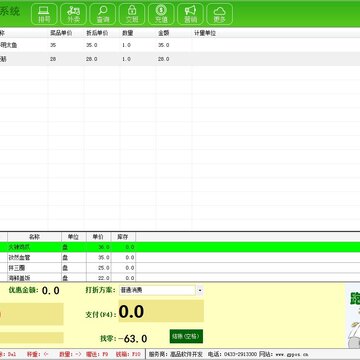Click the 28.0 amount in the second order row
Image resolution: width=360 pixels, height=360 pixels.
click(163, 59)
